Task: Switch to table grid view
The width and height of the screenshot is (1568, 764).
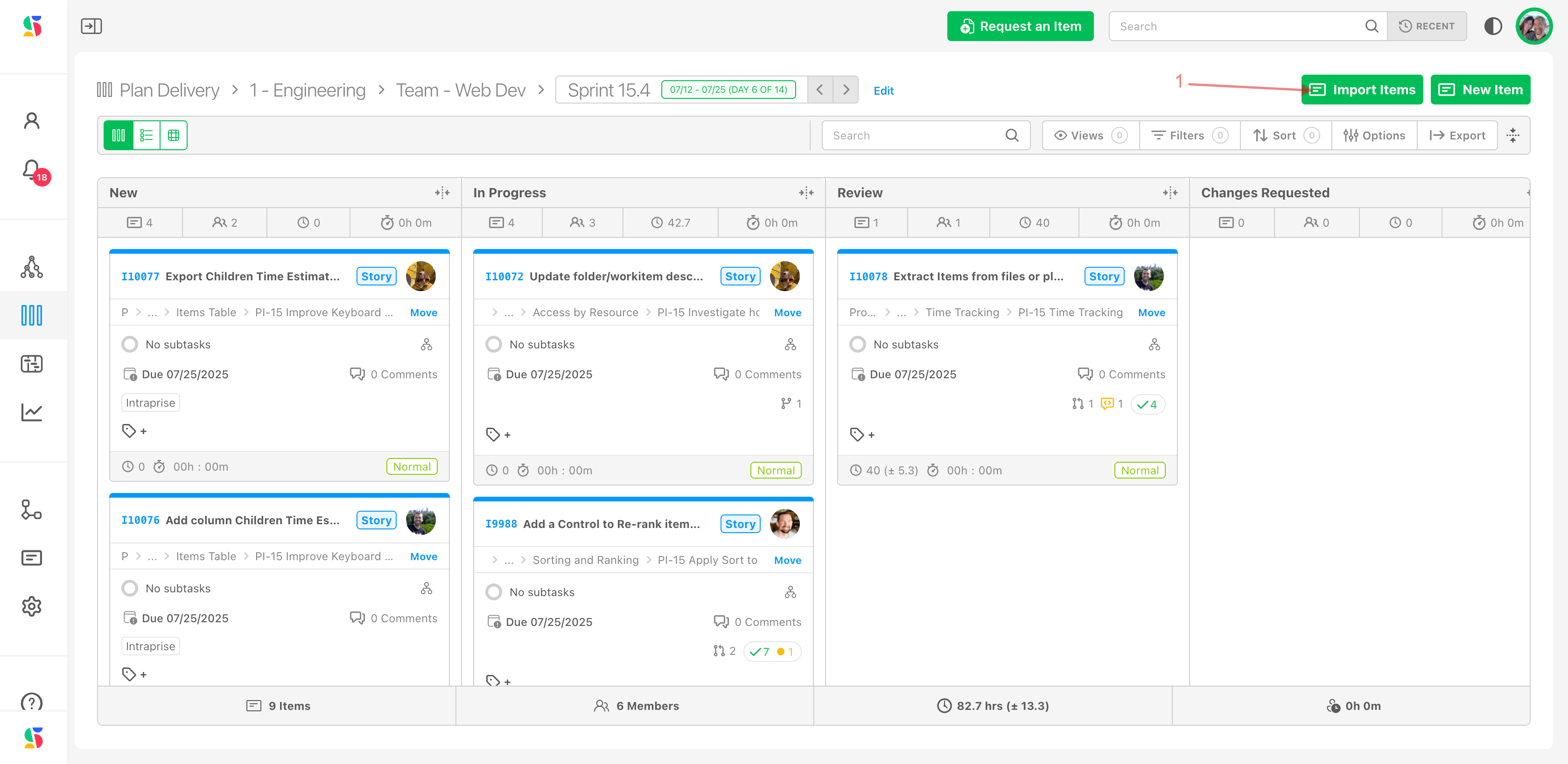Action: point(174,135)
